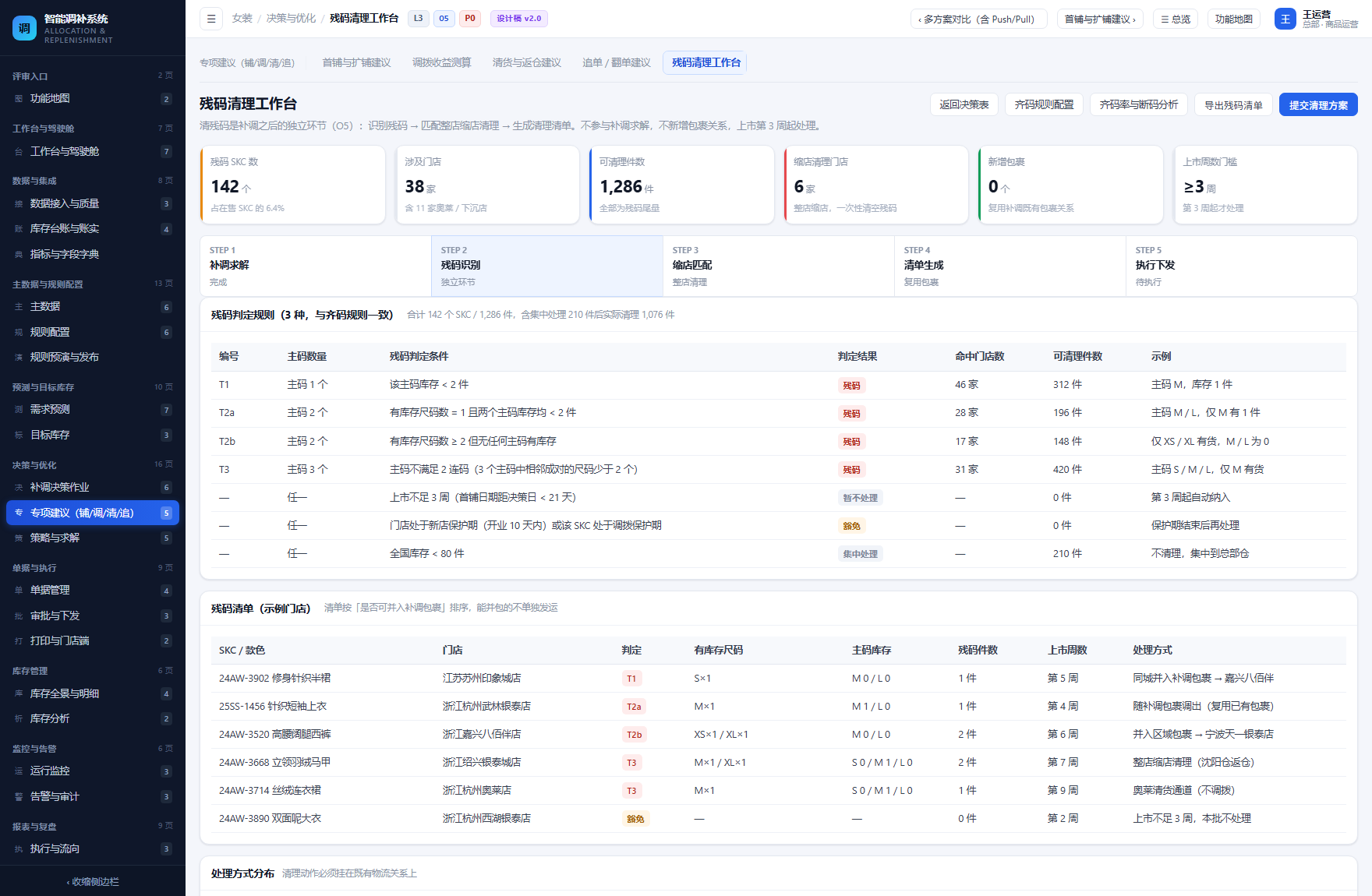Click the 女装 breadcrumb link
This screenshot has height=896, width=1372.
[x=242, y=18]
